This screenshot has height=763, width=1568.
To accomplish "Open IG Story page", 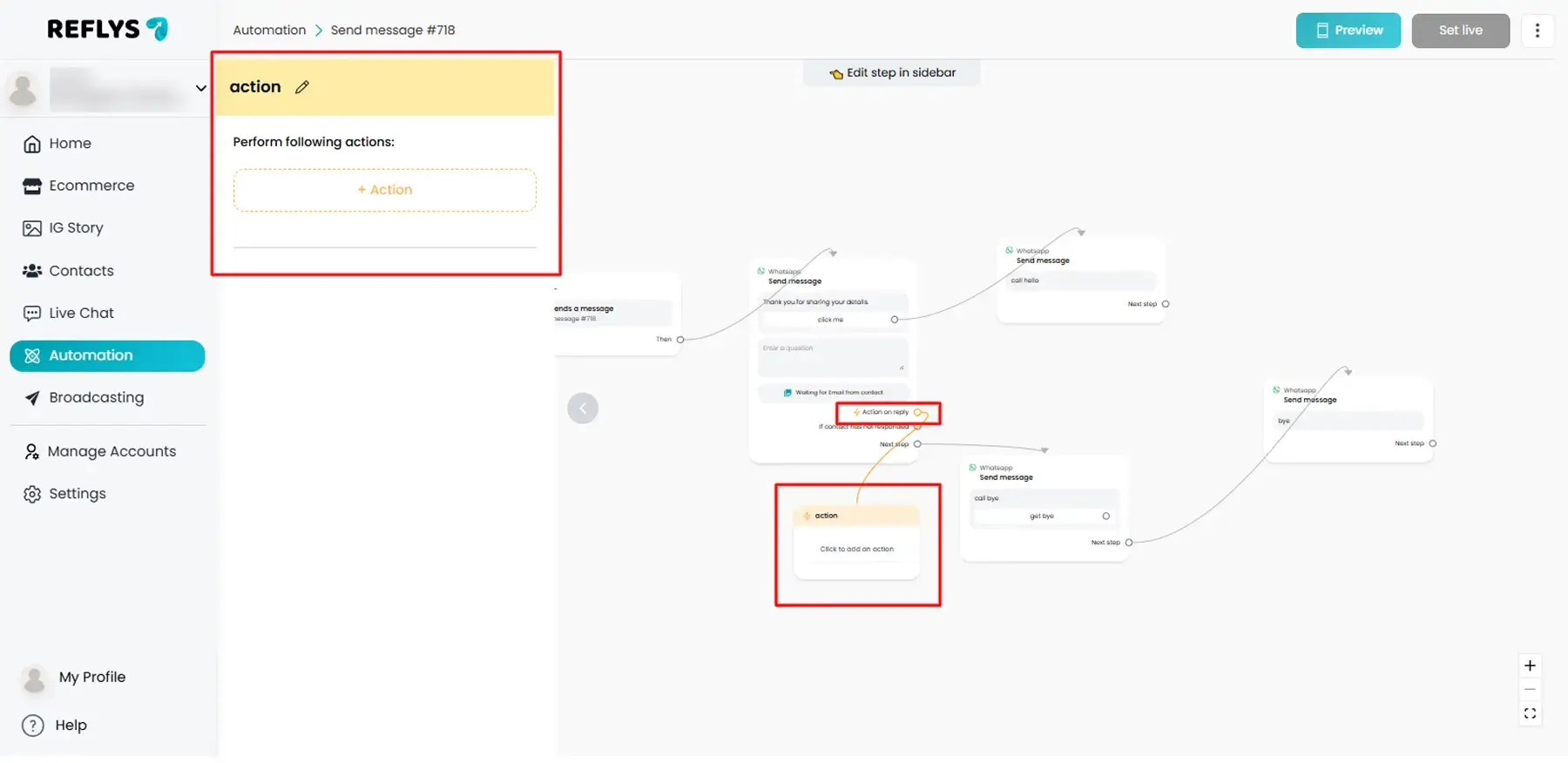I will pyautogui.click(x=76, y=228).
